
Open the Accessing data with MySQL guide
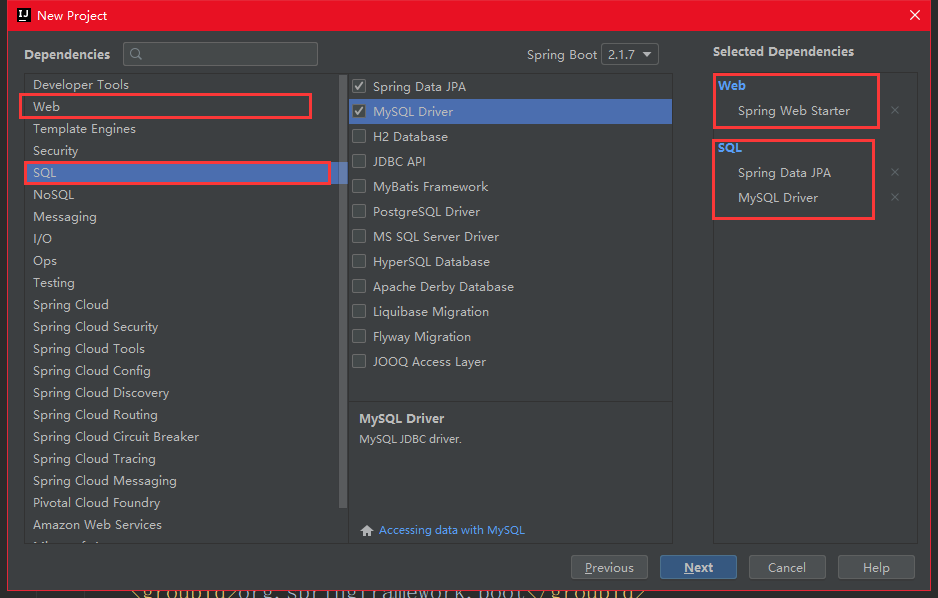coord(452,530)
